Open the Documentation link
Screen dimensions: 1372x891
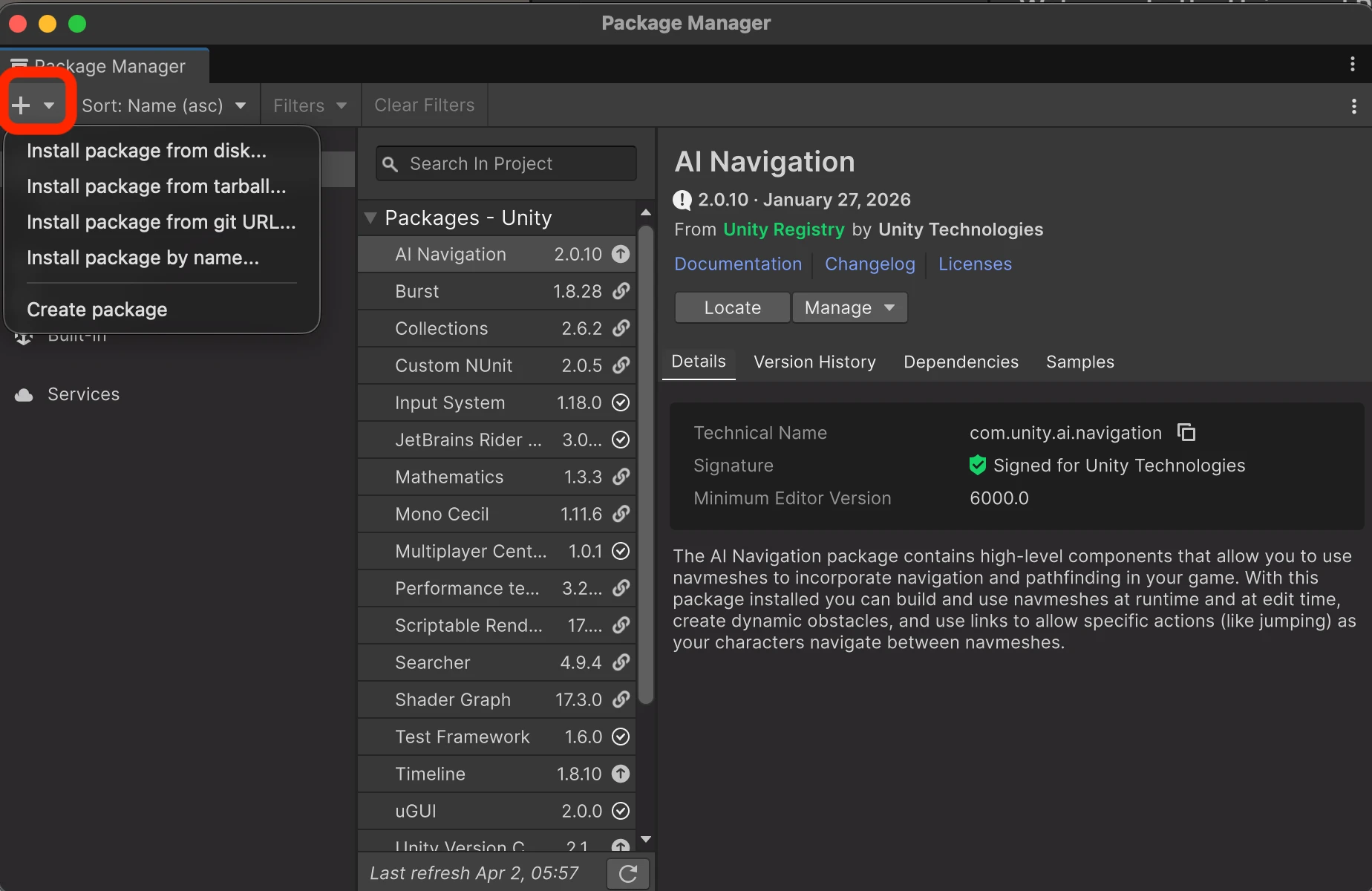738,264
